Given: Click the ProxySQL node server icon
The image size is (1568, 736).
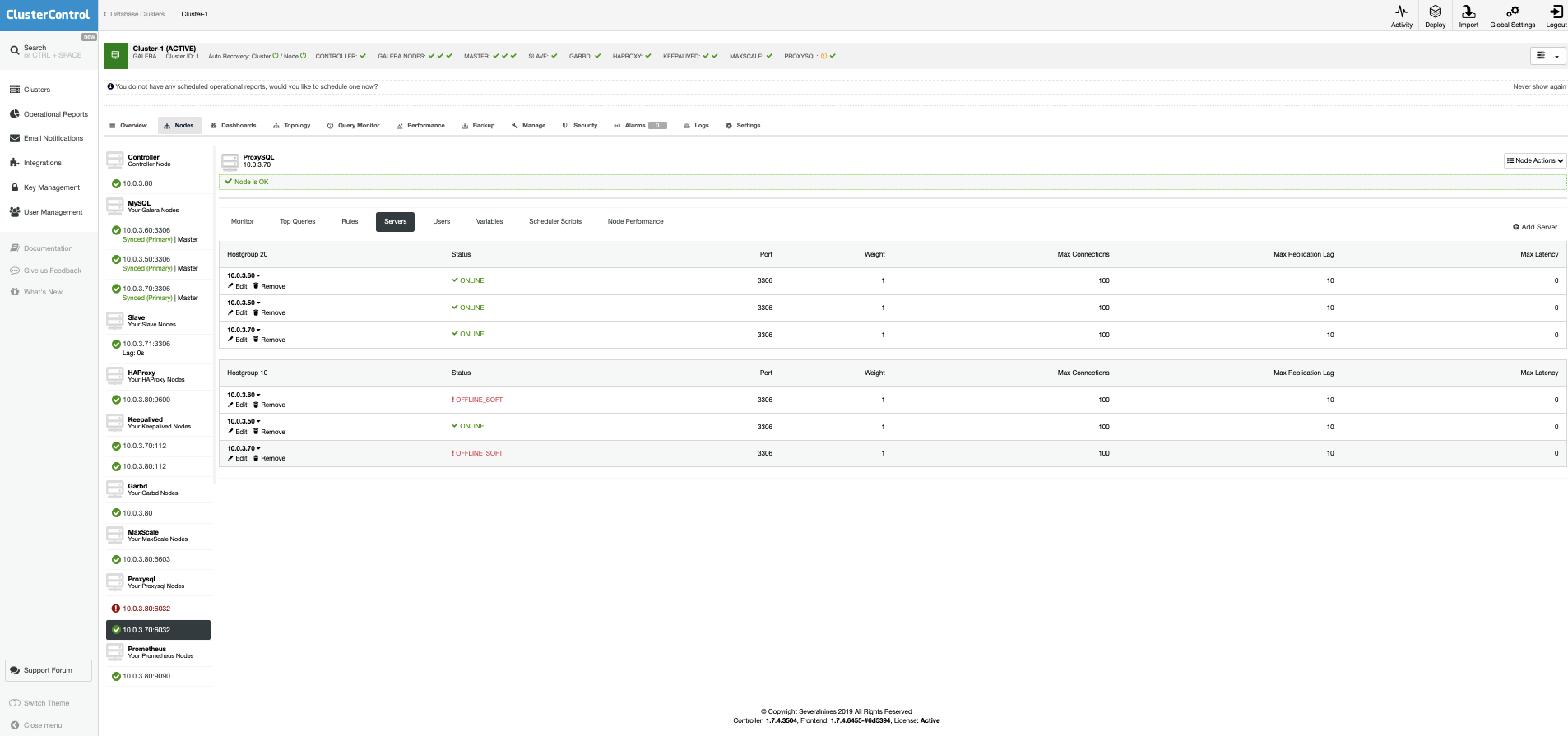Looking at the screenshot, I should 230,161.
